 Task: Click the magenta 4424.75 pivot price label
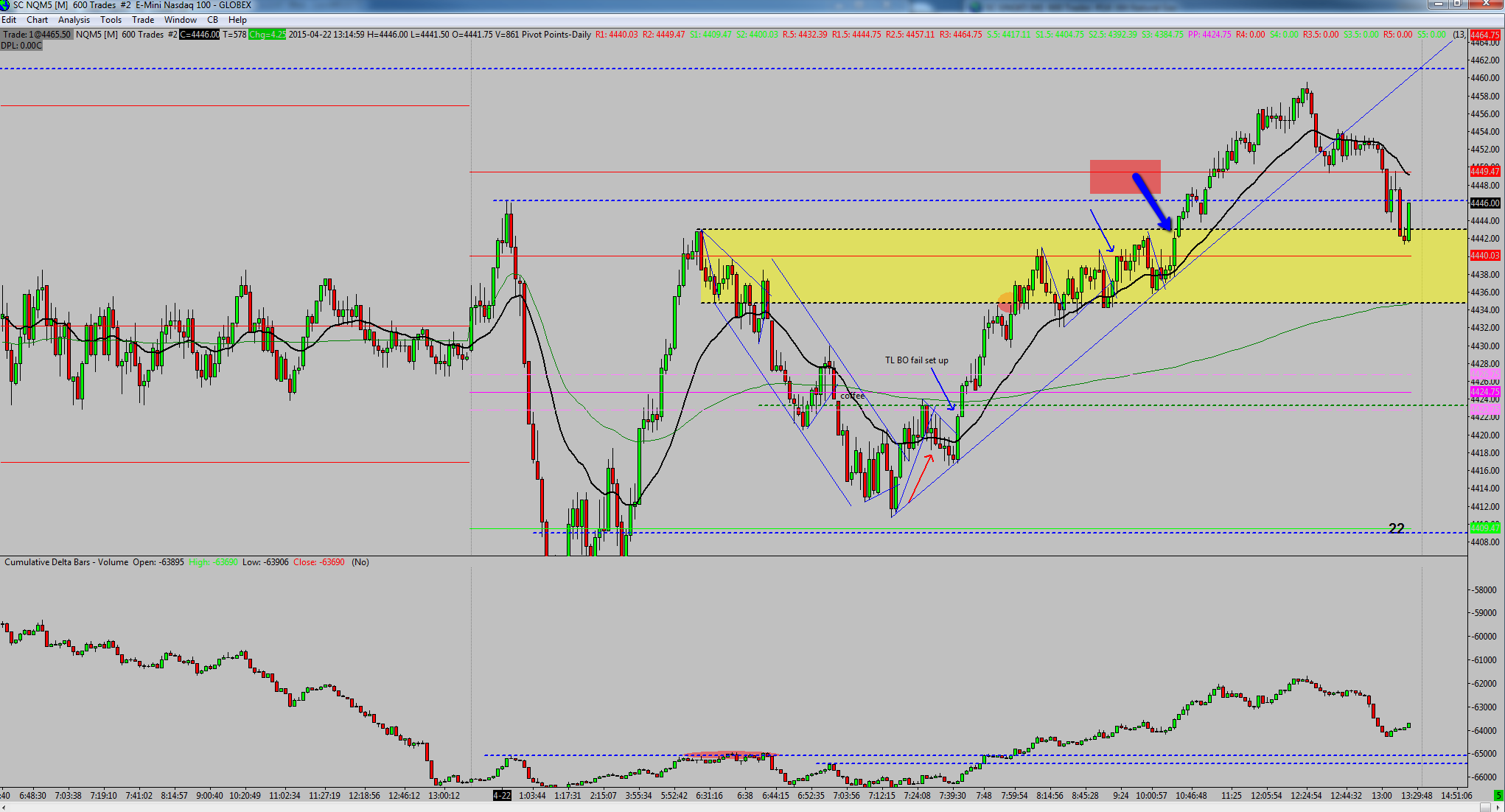point(1484,392)
